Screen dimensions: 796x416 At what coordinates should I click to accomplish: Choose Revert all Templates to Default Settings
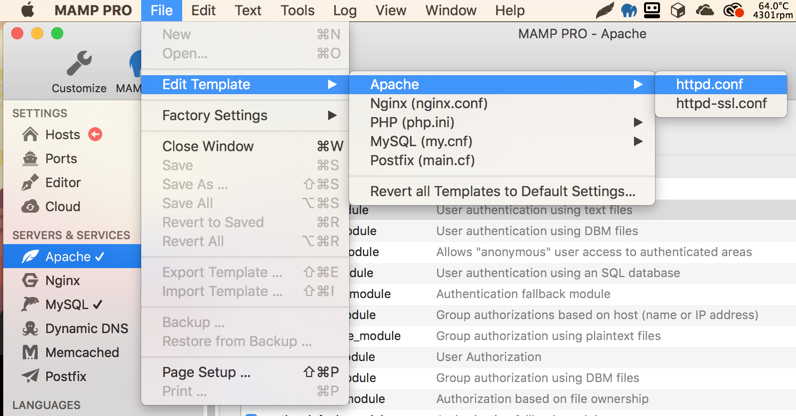pyautogui.click(x=502, y=191)
